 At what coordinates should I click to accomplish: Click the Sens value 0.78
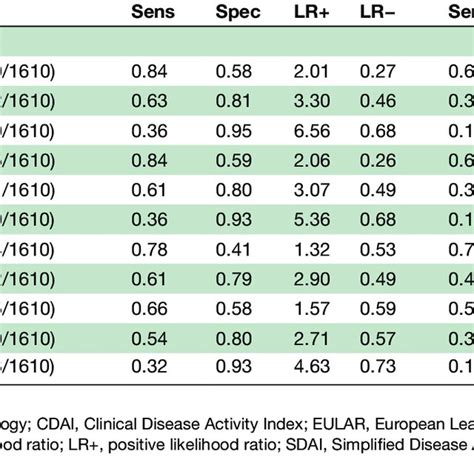tap(149, 250)
